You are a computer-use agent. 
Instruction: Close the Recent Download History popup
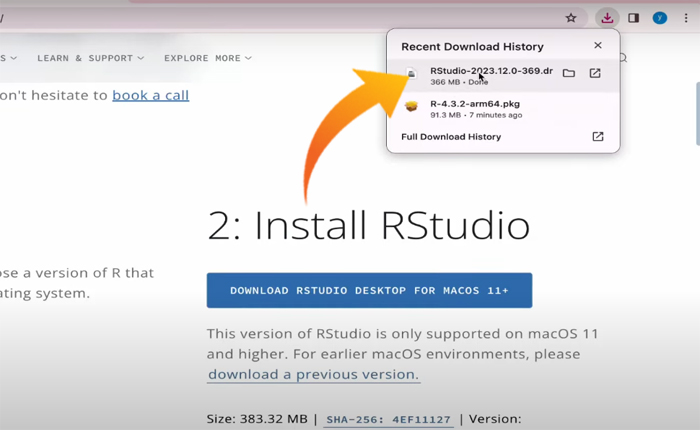pyautogui.click(x=598, y=46)
